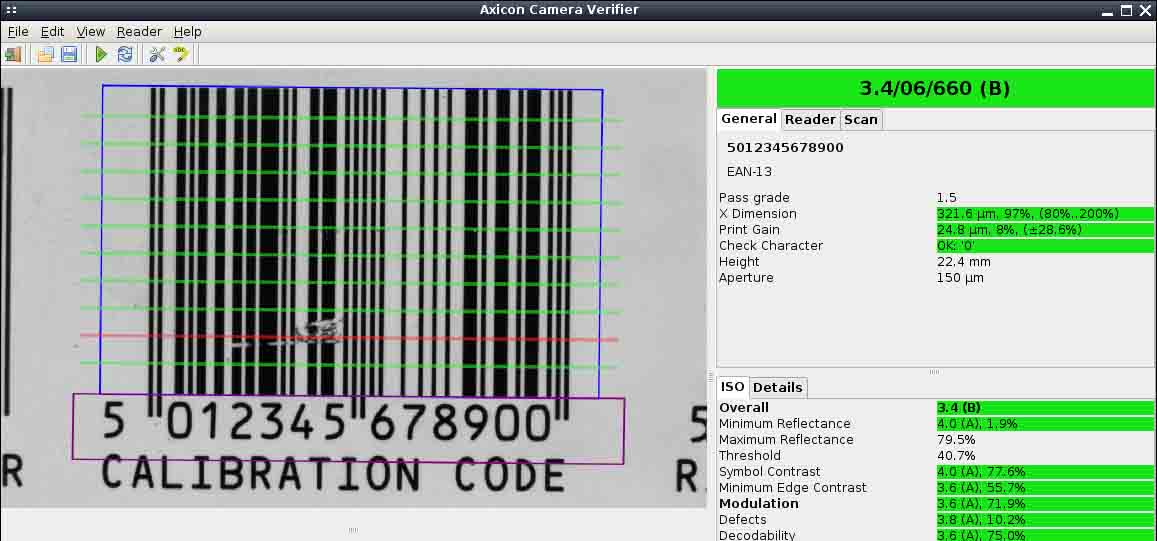Click the Symbol Contrast row label

(759, 472)
